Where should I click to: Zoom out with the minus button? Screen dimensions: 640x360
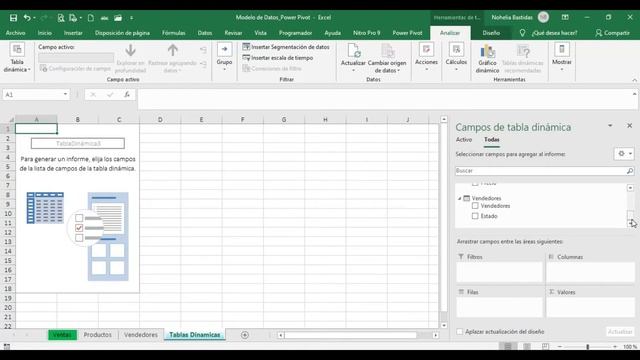[560, 347]
